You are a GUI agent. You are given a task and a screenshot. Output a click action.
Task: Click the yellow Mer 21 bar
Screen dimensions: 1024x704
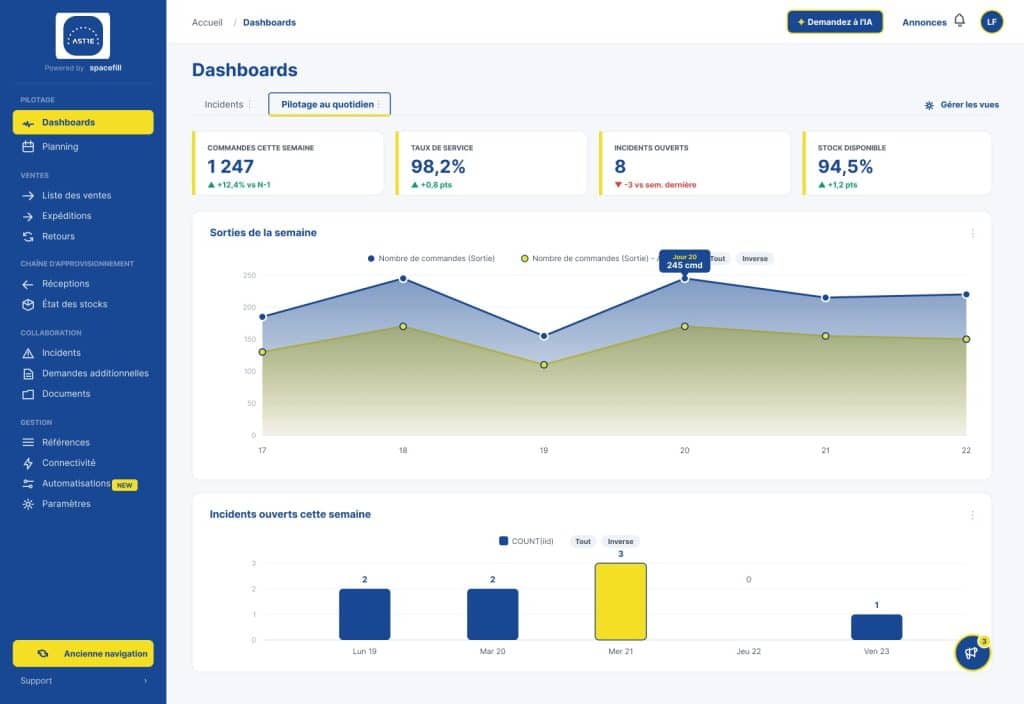tap(620, 601)
